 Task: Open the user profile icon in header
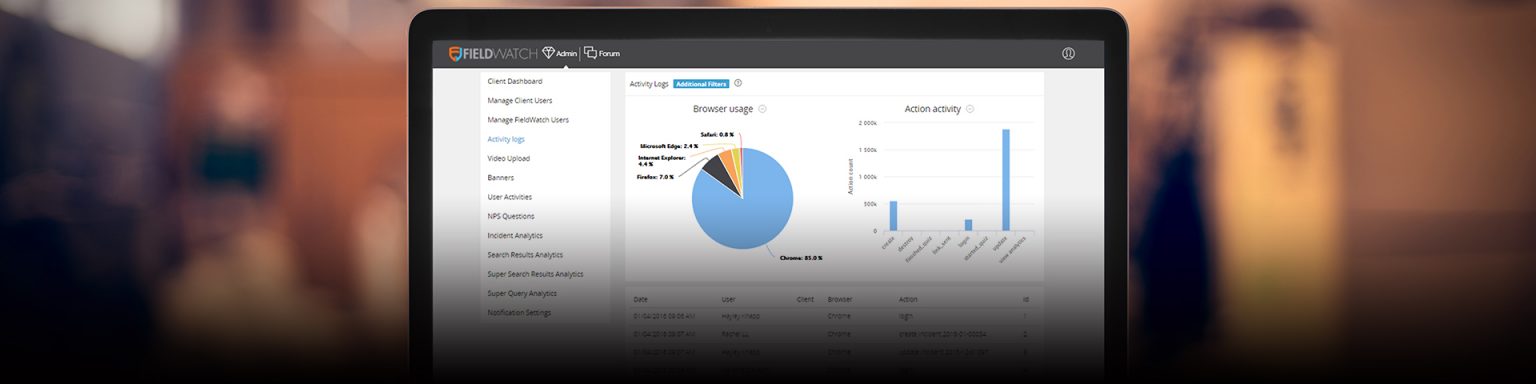[1068, 53]
